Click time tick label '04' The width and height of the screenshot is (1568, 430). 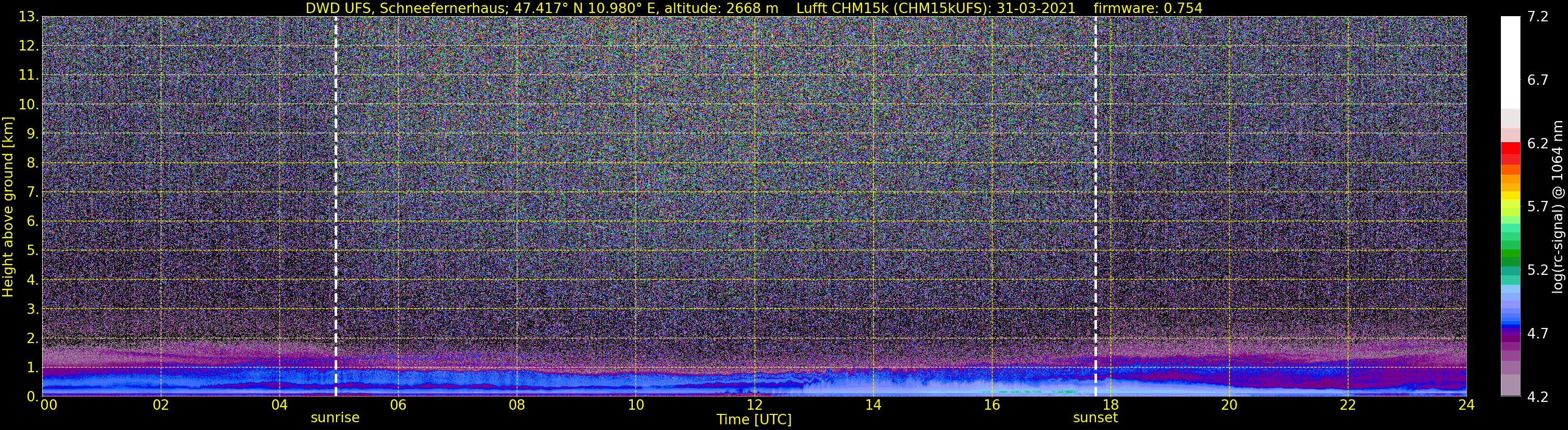pos(279,405)
